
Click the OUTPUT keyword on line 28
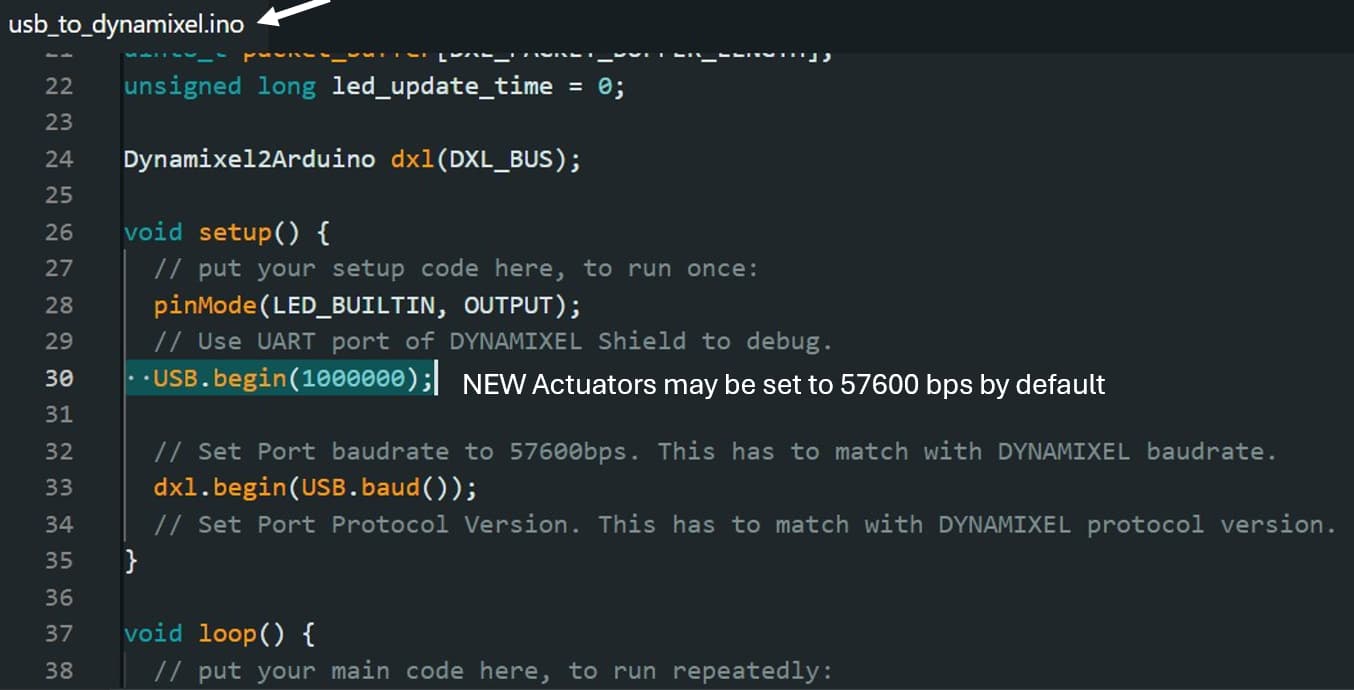click(x=508, y=305)
